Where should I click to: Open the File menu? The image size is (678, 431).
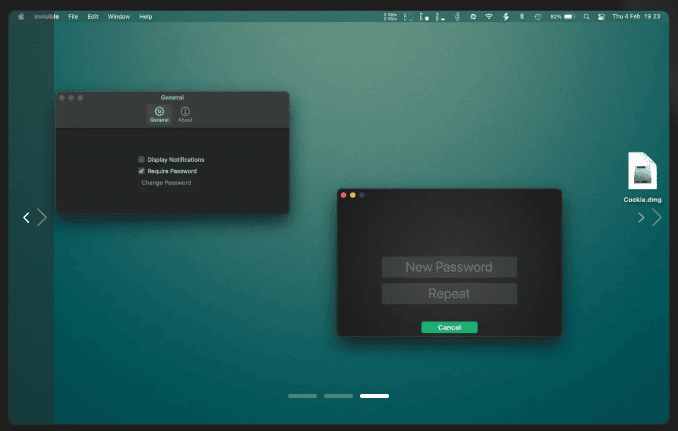tap(73, 16)
